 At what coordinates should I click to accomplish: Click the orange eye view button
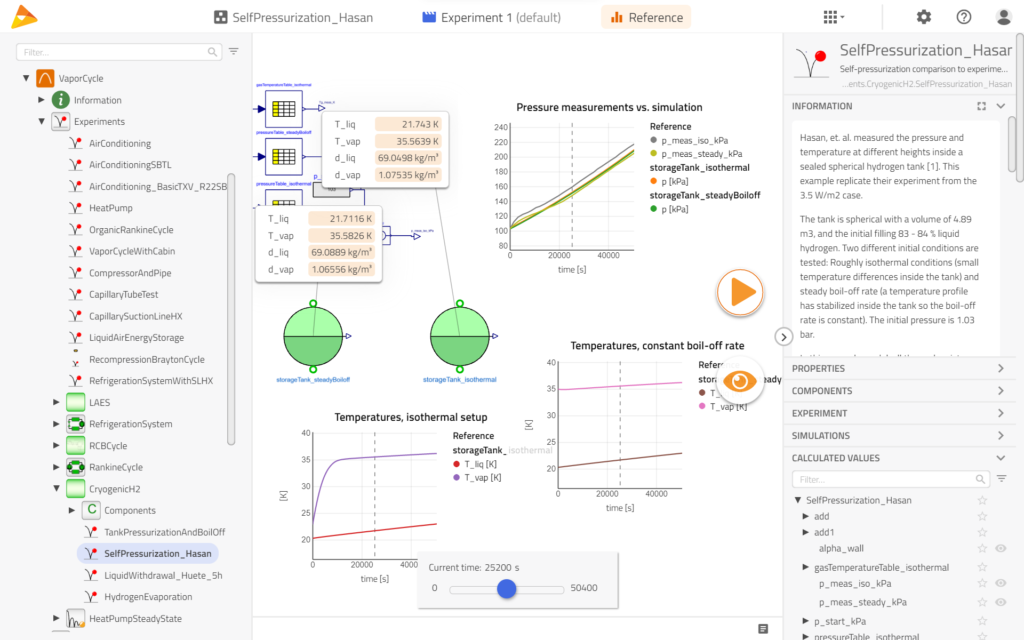point(740,381)
